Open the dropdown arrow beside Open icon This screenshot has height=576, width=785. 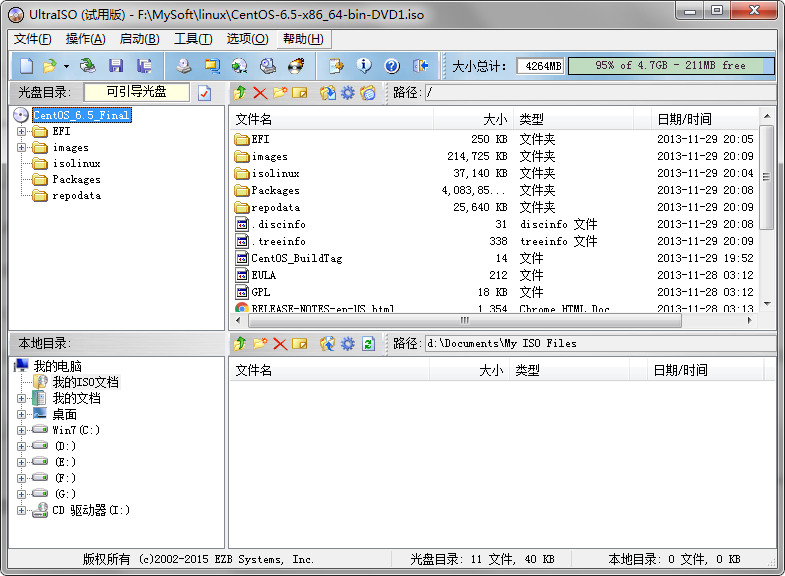66,66
